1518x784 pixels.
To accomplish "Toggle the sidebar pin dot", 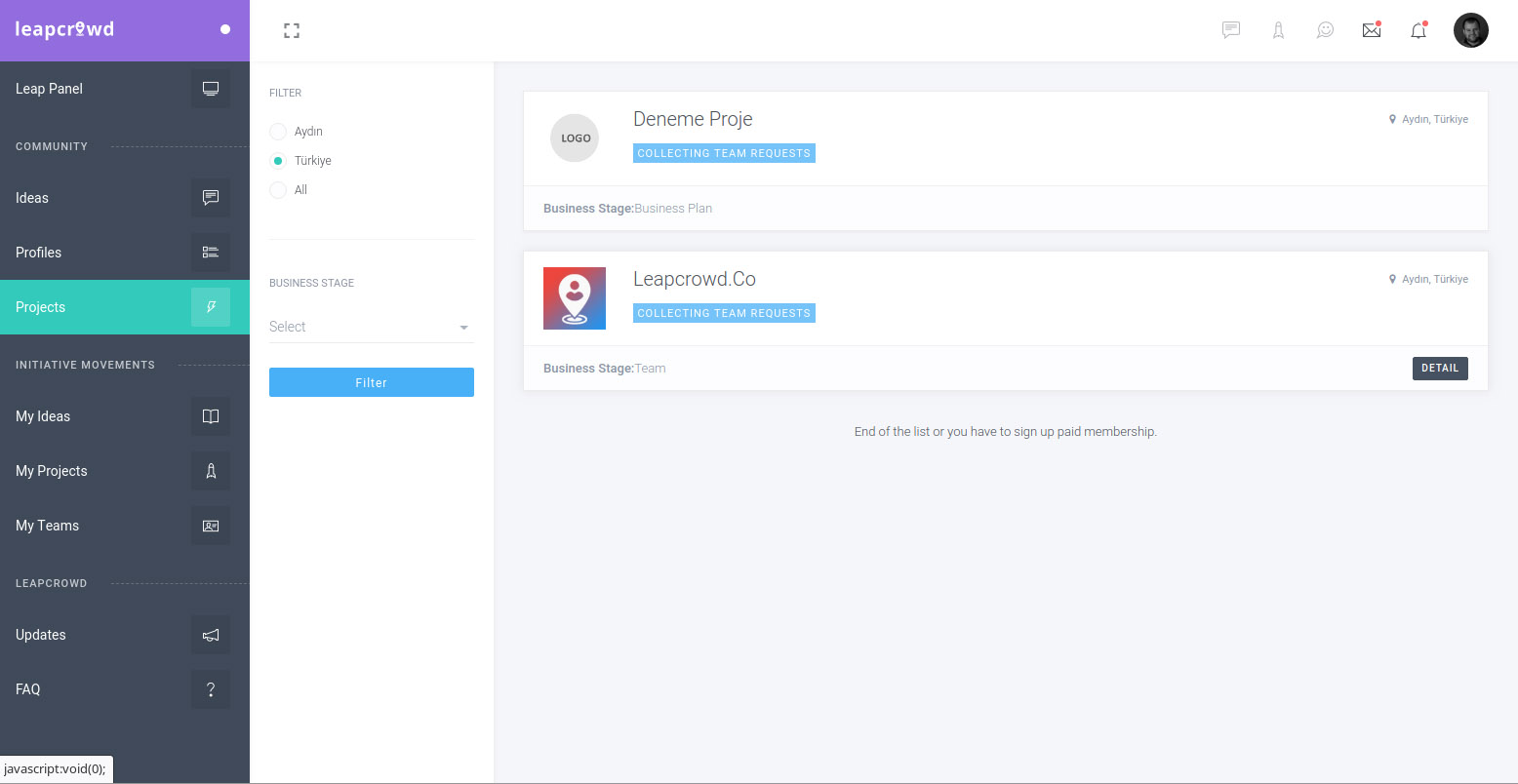I will [x=225, y=29].
